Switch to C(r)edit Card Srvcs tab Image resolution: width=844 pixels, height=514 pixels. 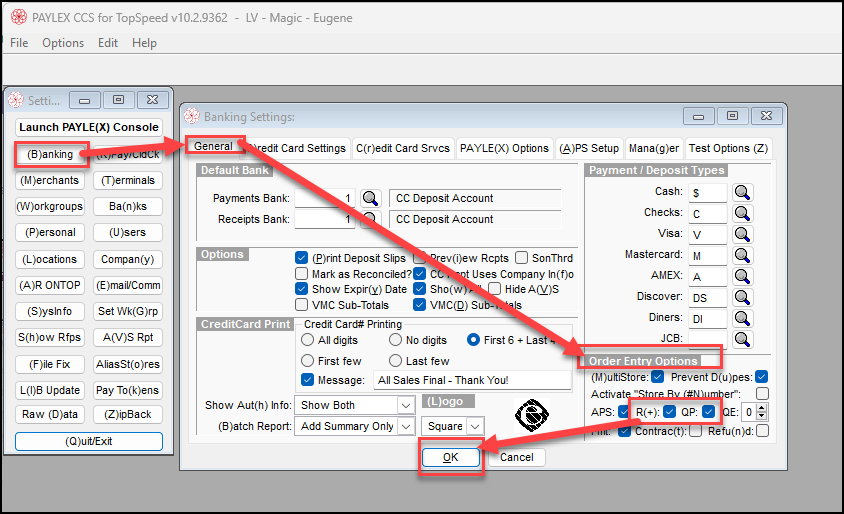tap(403, 148)
